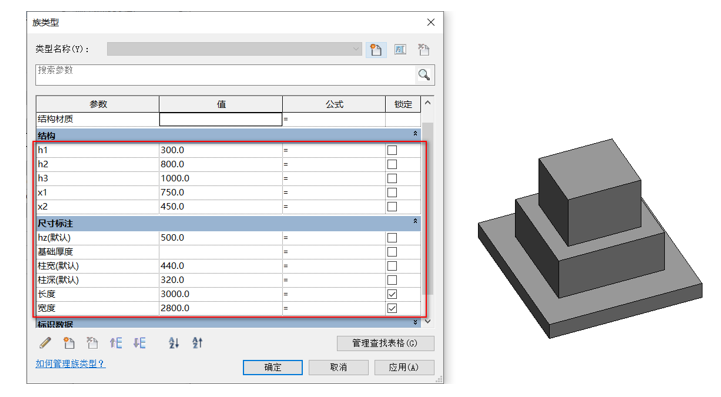Click the New Parameter icon in bottom toolbar
721x397 pixels.
click(x=69, y=343)
